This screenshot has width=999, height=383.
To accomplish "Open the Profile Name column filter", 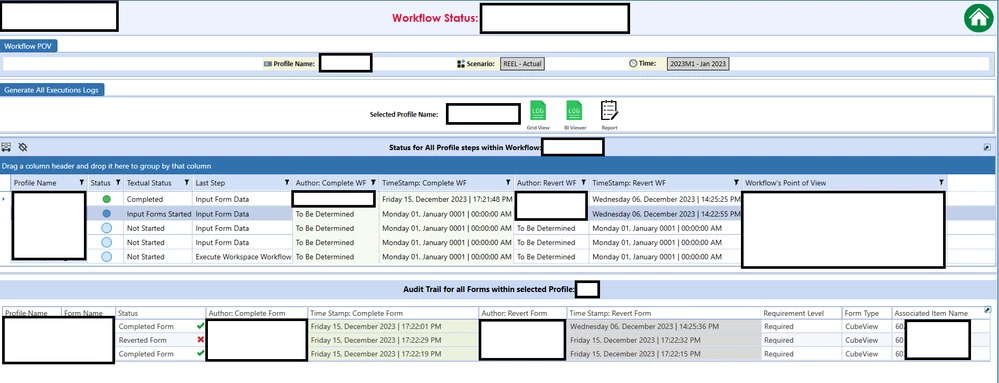I will (x=82, y=183).
